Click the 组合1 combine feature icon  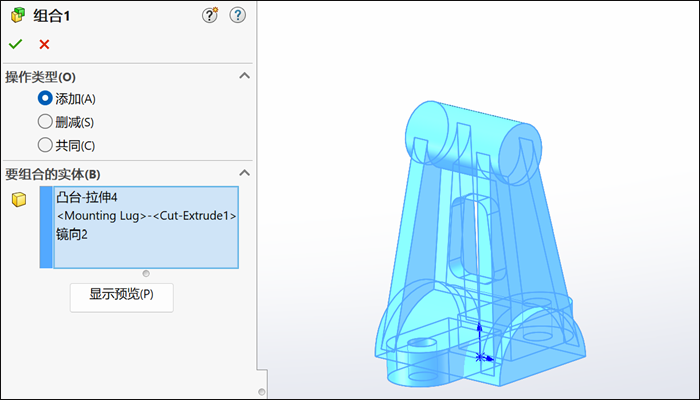coord(18,15)
